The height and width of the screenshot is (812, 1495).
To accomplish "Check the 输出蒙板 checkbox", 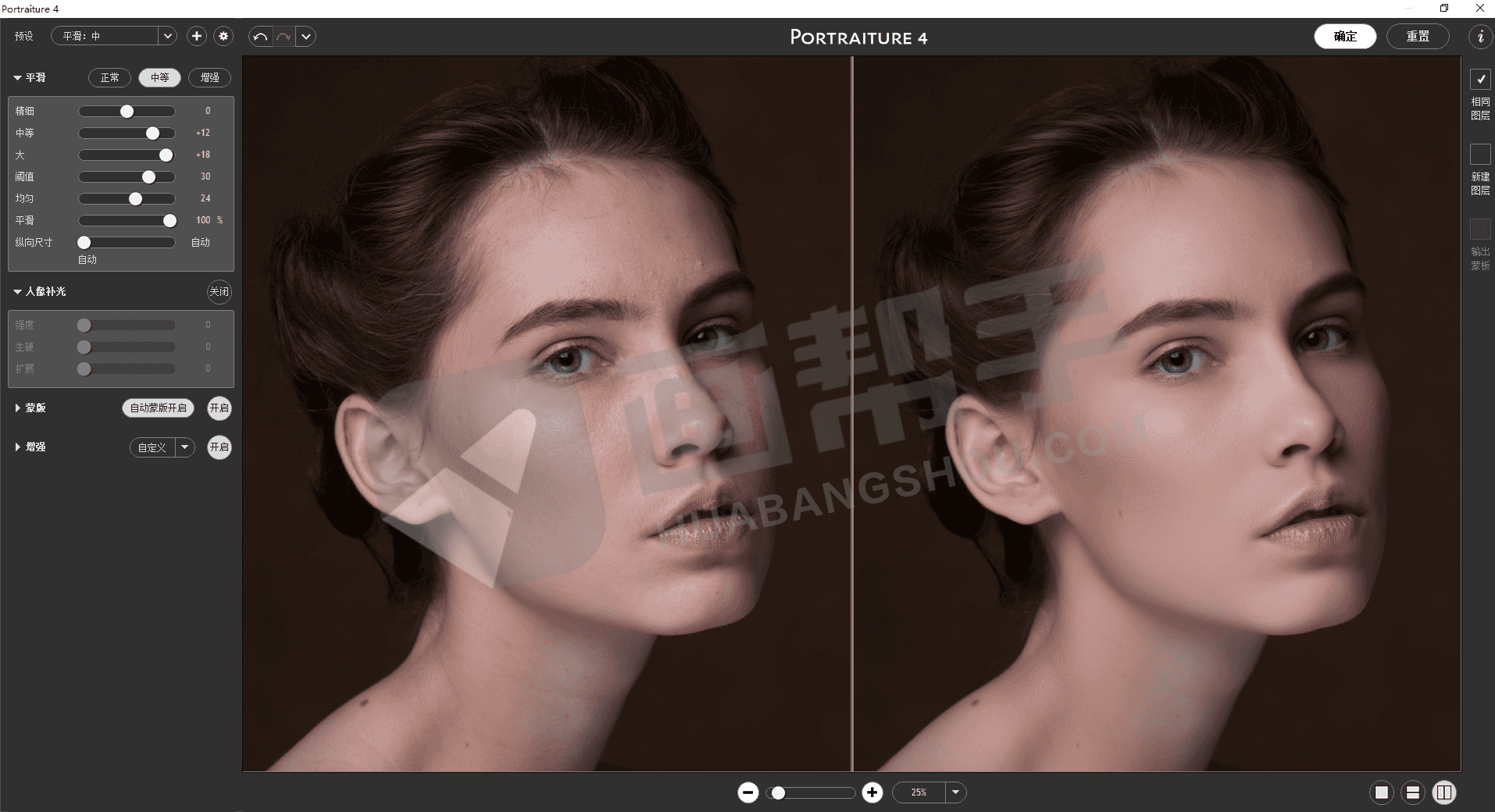I will click(x=1480, y=229).
